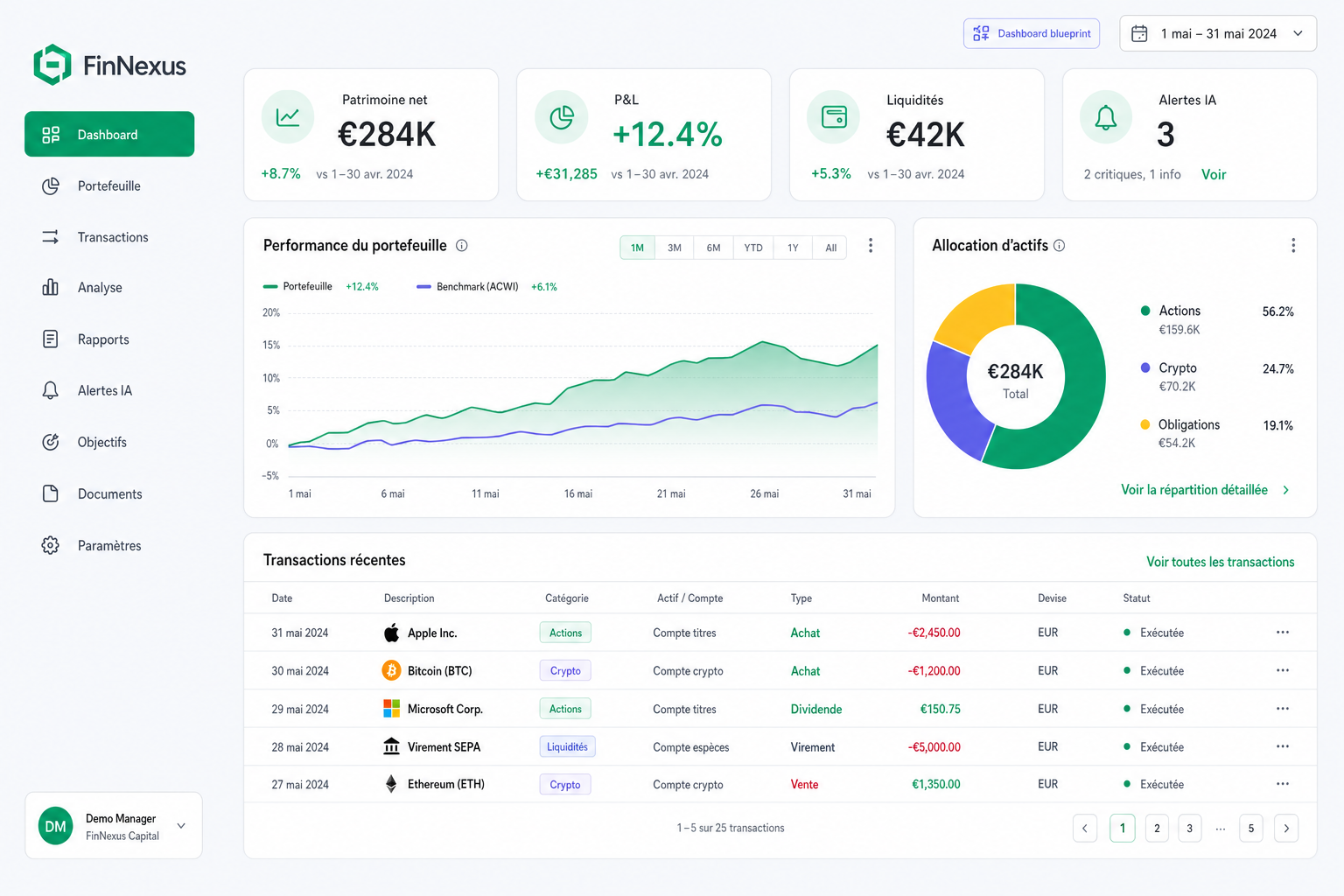Click the Dashboard blueprint button

coord(1032,33)
